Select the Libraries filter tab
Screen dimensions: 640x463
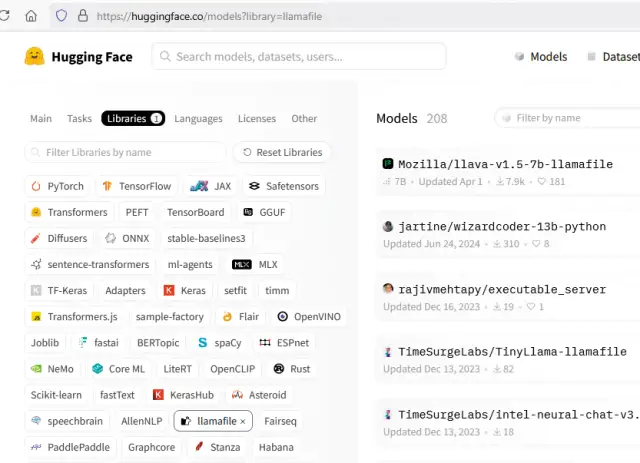point(133,118)
